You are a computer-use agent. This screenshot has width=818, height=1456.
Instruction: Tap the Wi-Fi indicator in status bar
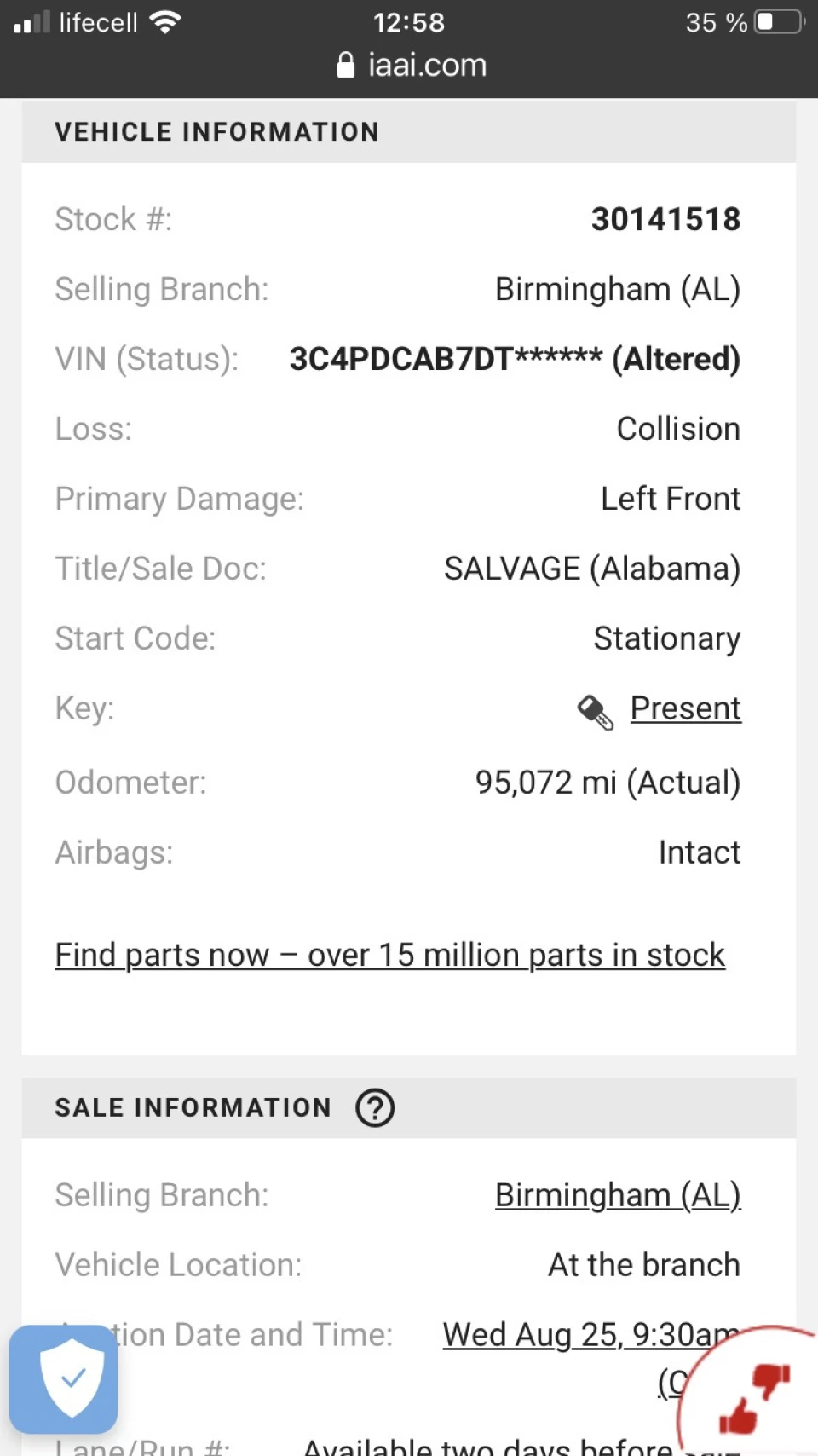(164, 21)
